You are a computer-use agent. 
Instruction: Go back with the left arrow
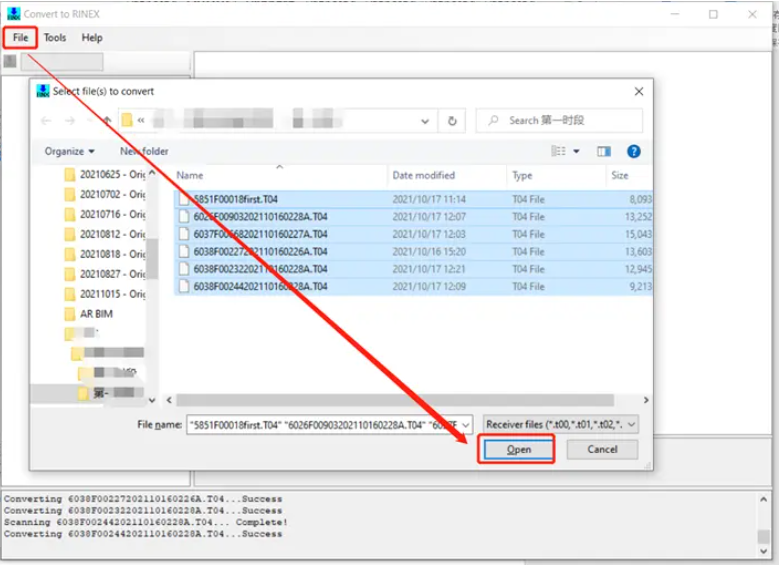[46, 121]
